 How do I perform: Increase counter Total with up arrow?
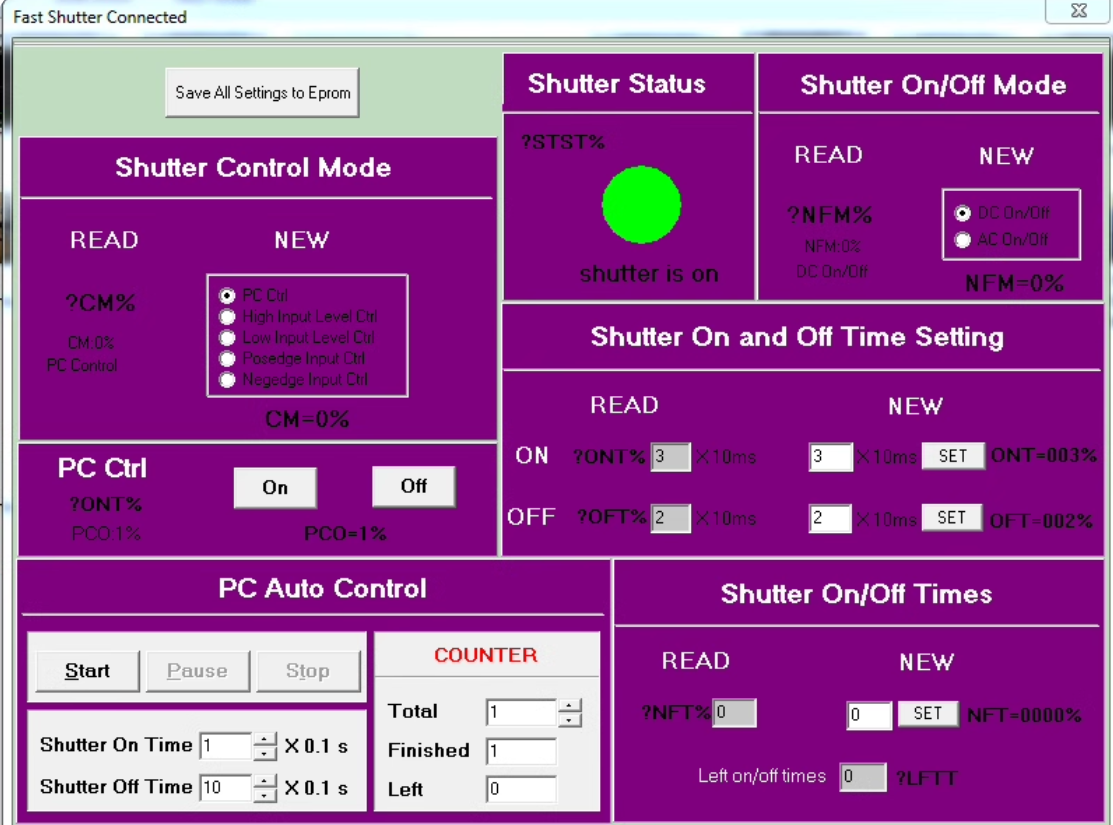click(570, 706)
